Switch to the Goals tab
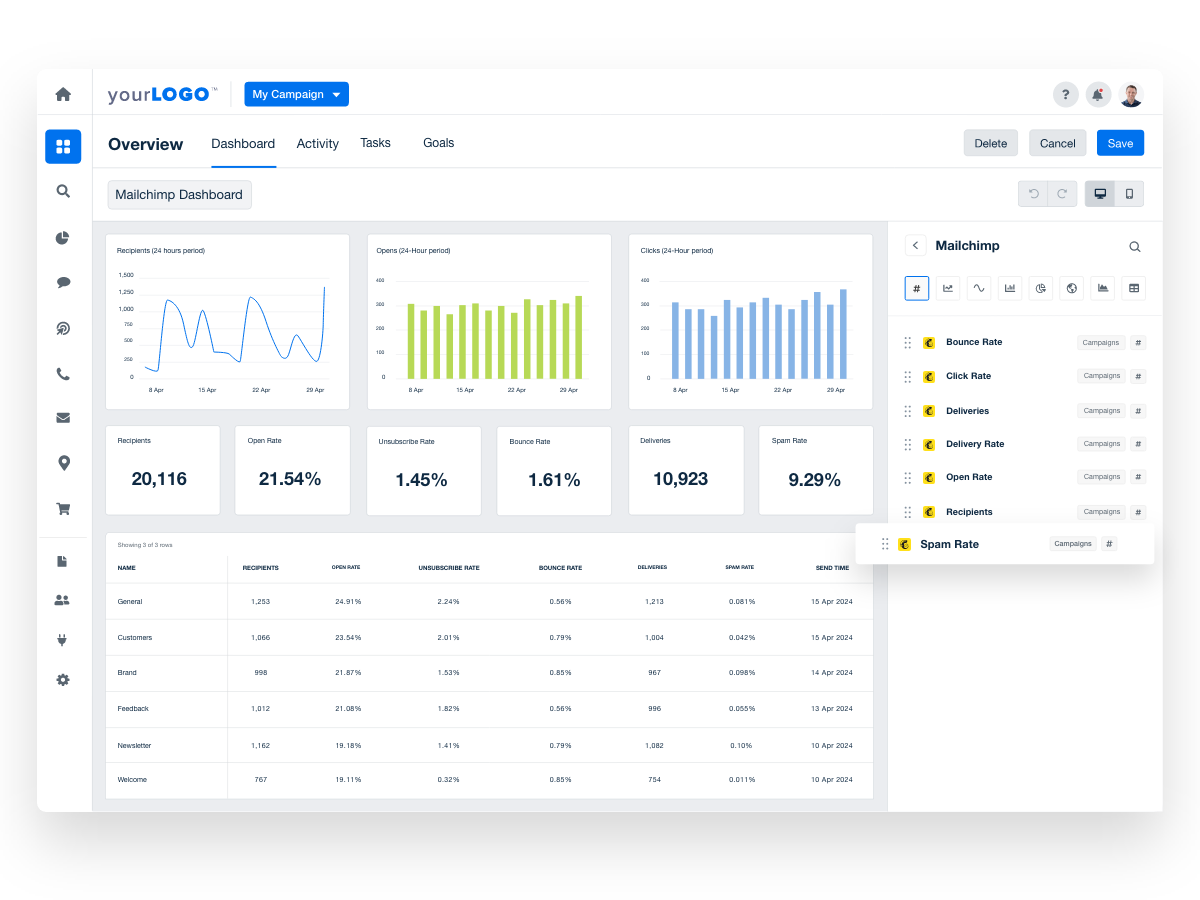Screen dimensions: 1200x900 [x=438, y=143]
